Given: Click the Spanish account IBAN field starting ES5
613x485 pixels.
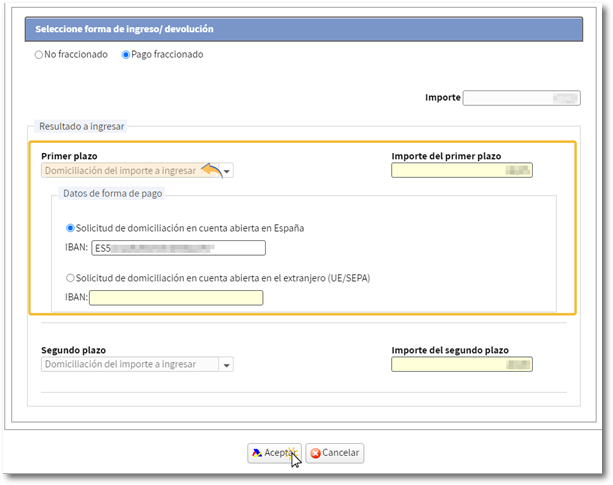Looking at the screenshot, I should click(178, 248).
